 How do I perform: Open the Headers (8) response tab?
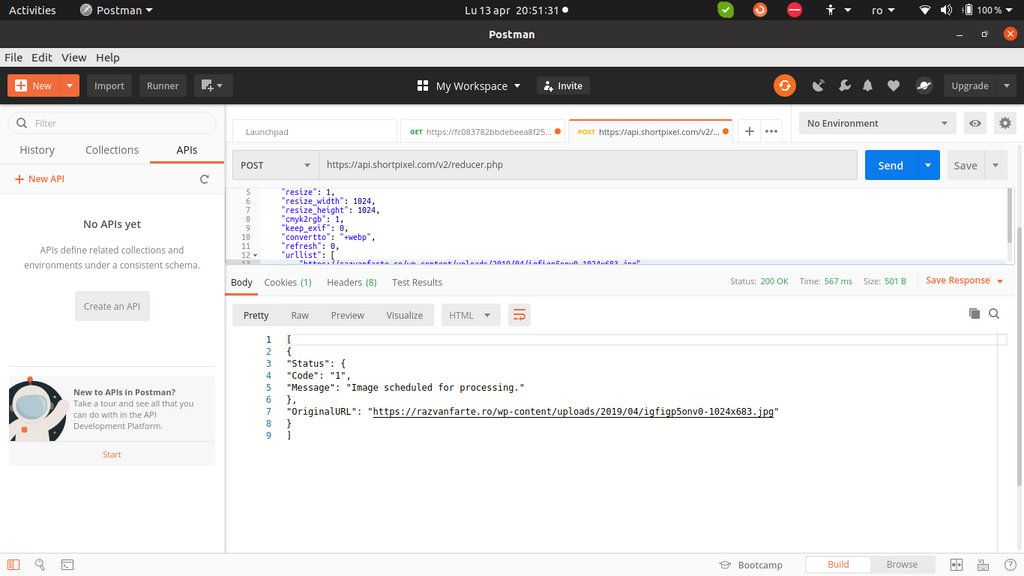[351, 283]
